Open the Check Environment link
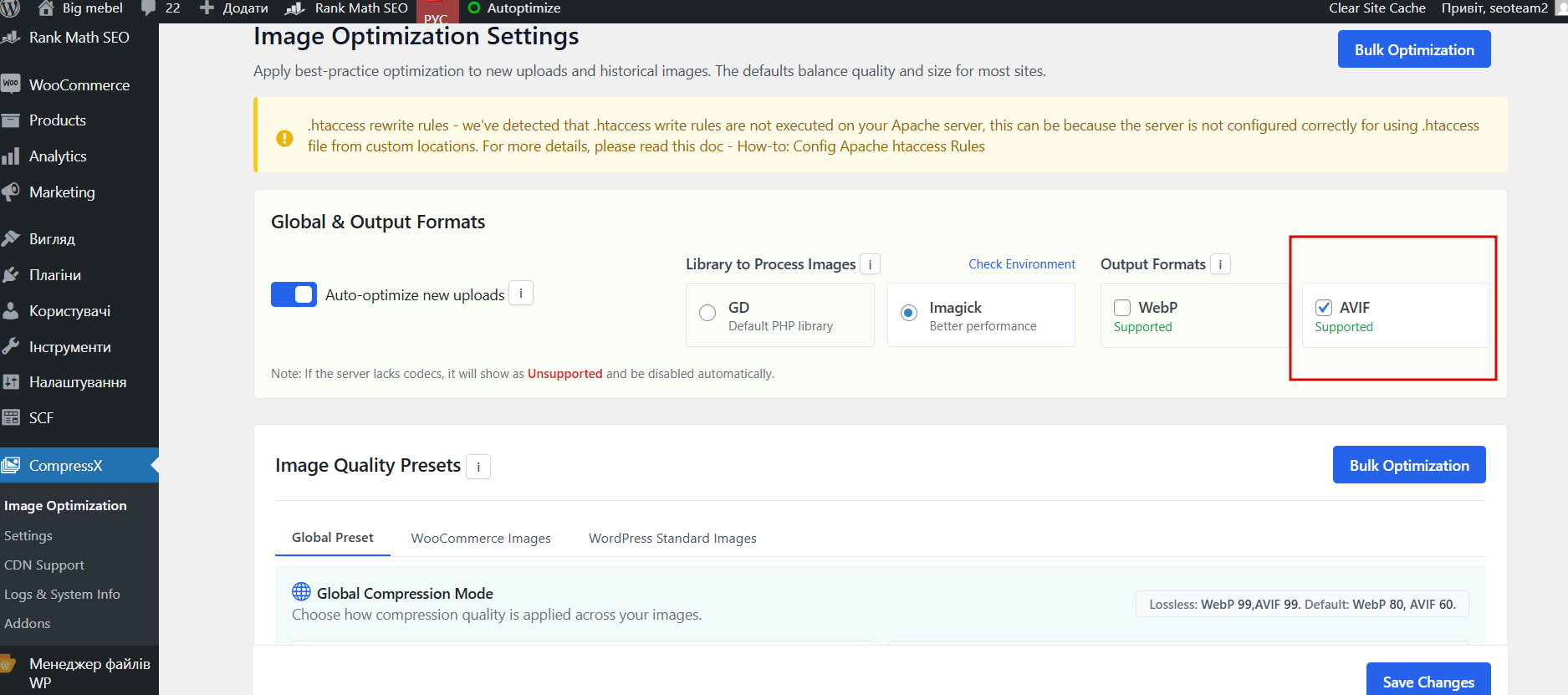 [x=1022, y=264]
